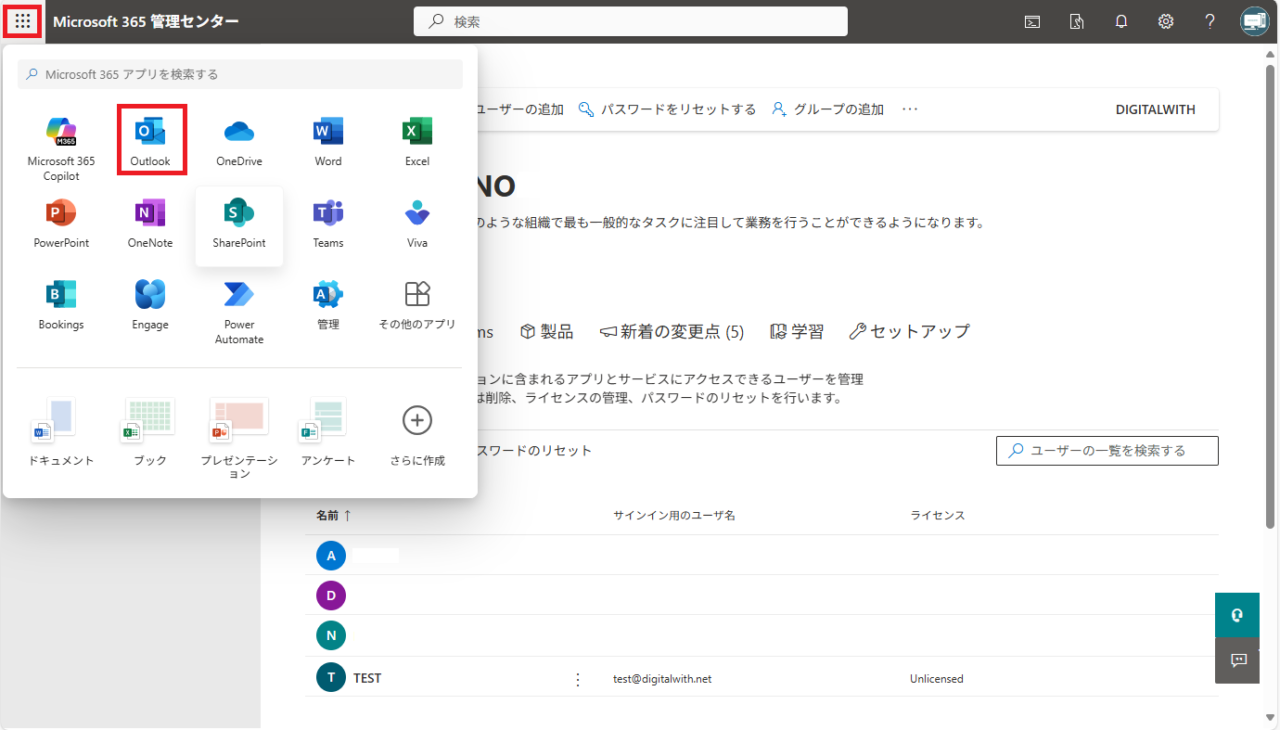Create a new Excel ブック
This screenshot has width=1280, height=730.
pyautogui.click(x=150, y=432)
